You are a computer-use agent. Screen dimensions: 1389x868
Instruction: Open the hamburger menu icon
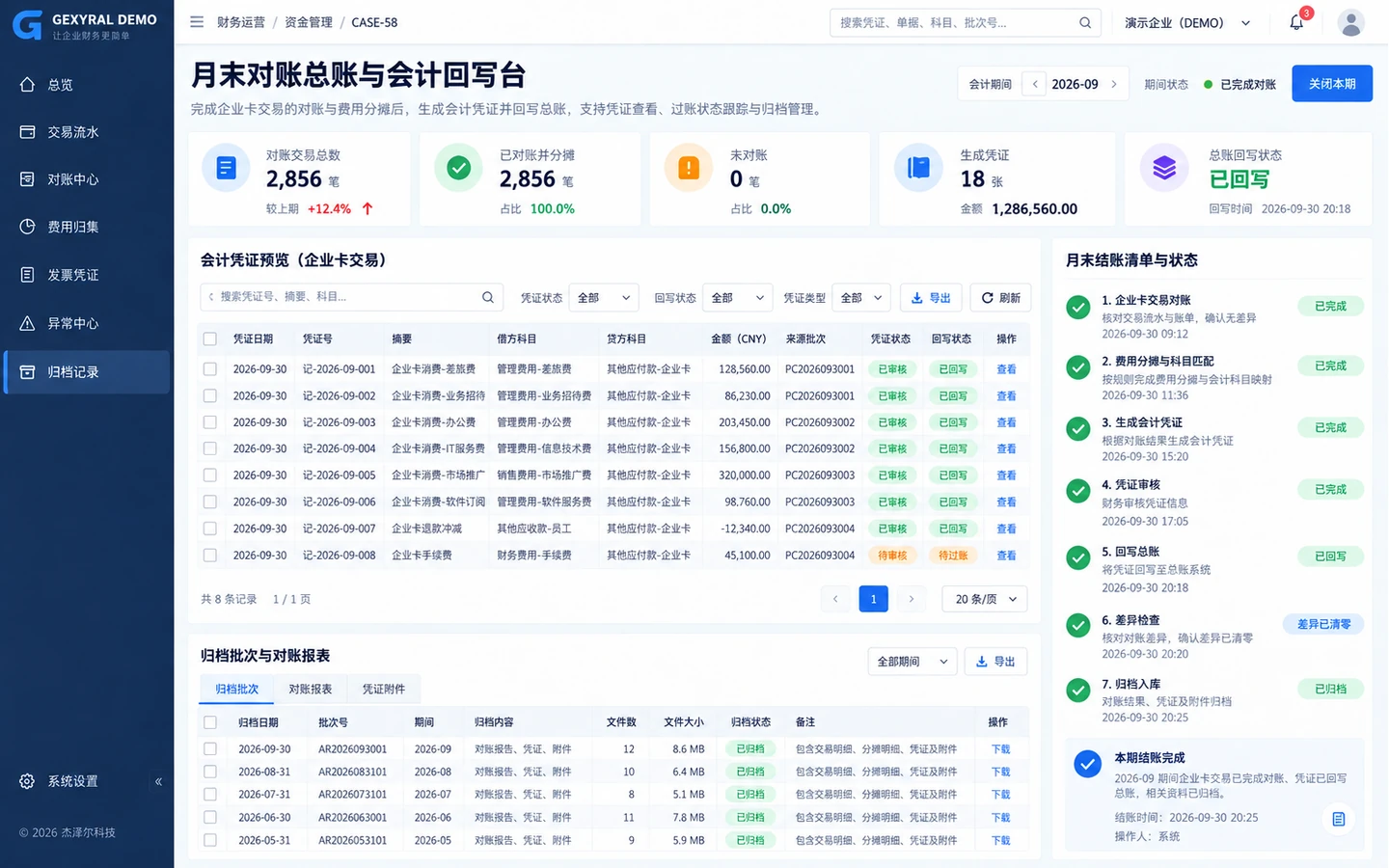197,22
